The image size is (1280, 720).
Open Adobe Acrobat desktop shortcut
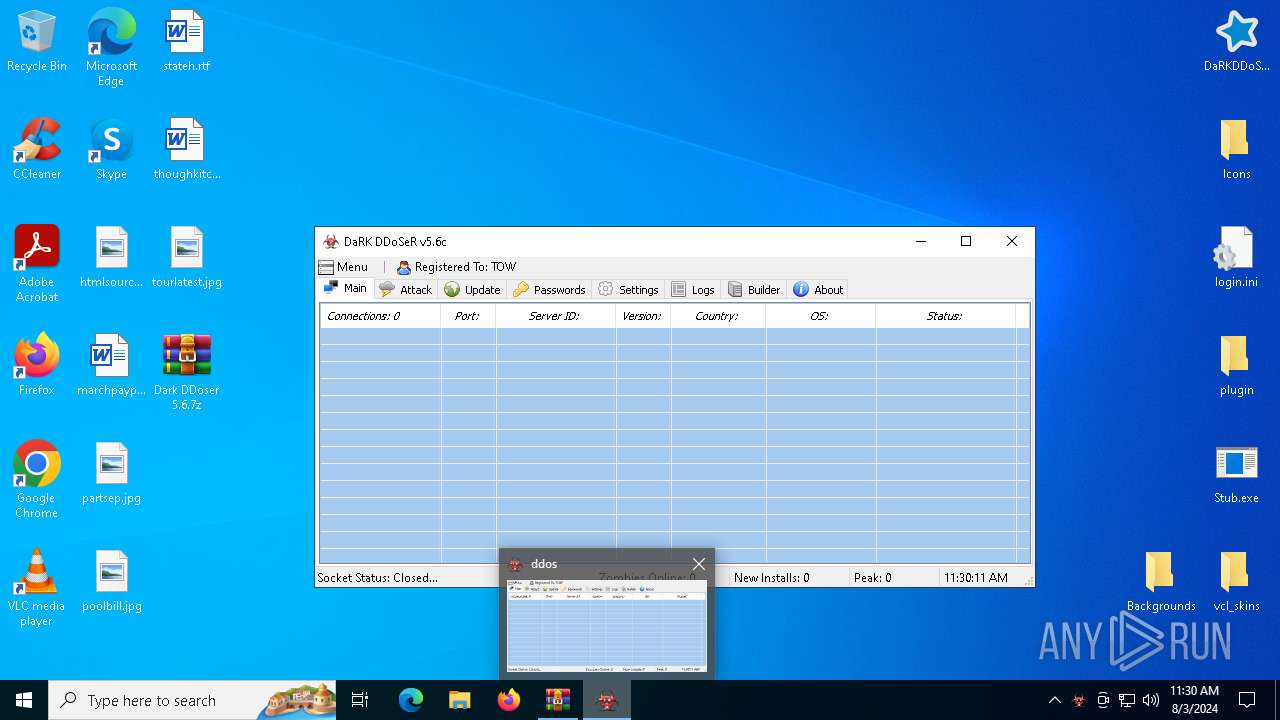coord(37,264)
